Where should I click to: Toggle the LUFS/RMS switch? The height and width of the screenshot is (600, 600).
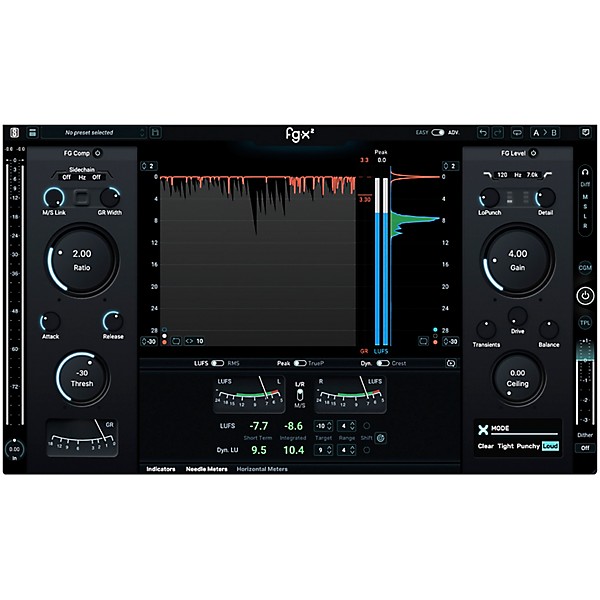217,363
